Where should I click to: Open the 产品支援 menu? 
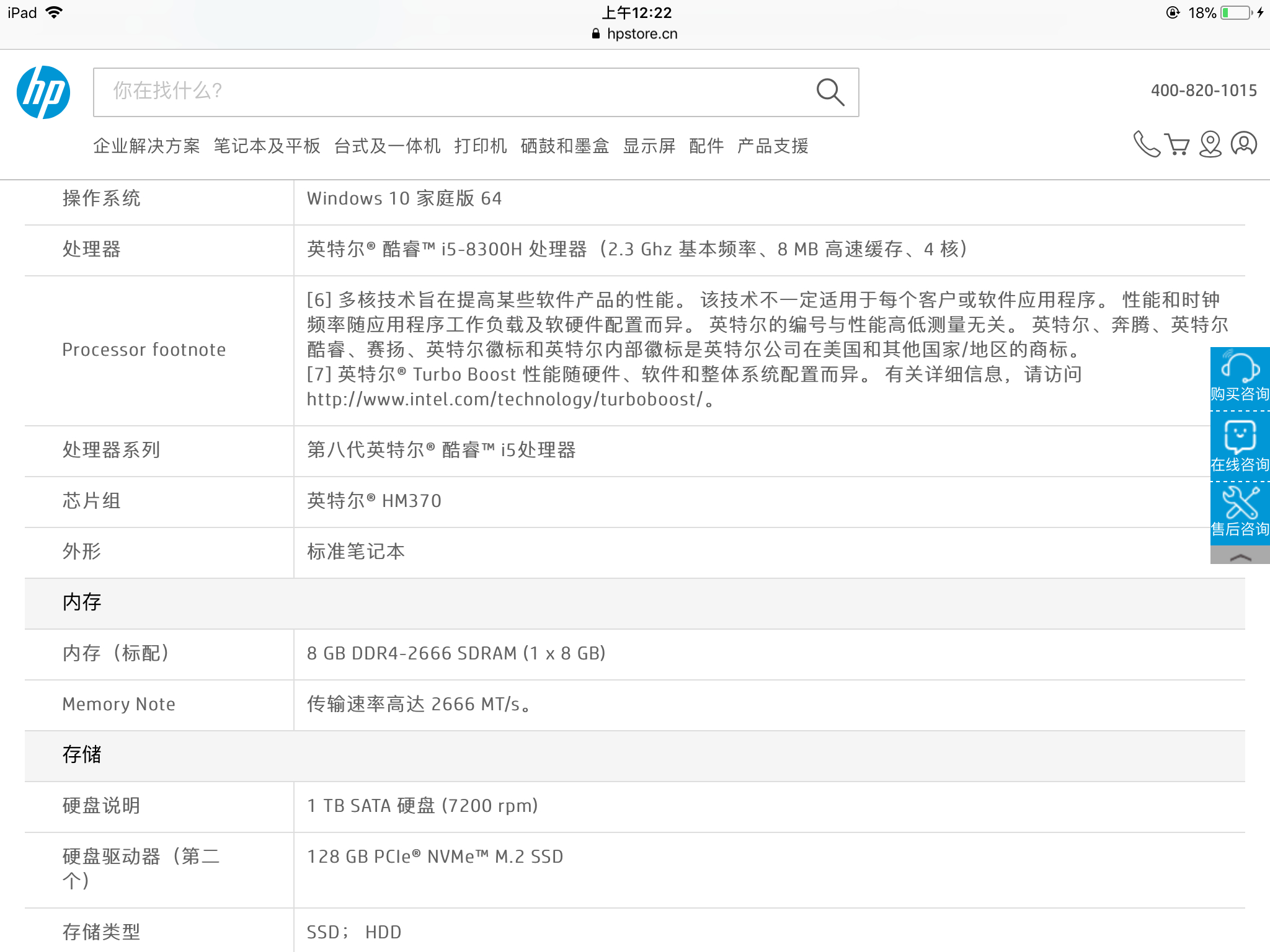[x=773, y=146]
